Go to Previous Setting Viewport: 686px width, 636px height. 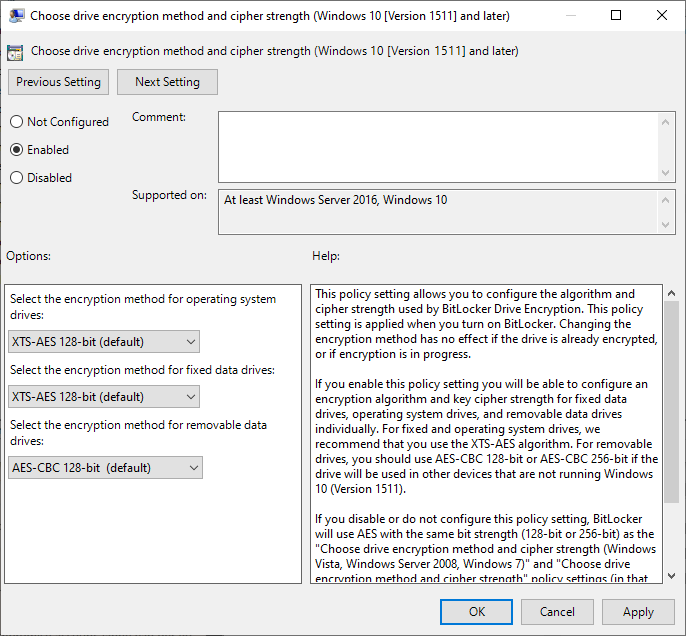point(58,82)
